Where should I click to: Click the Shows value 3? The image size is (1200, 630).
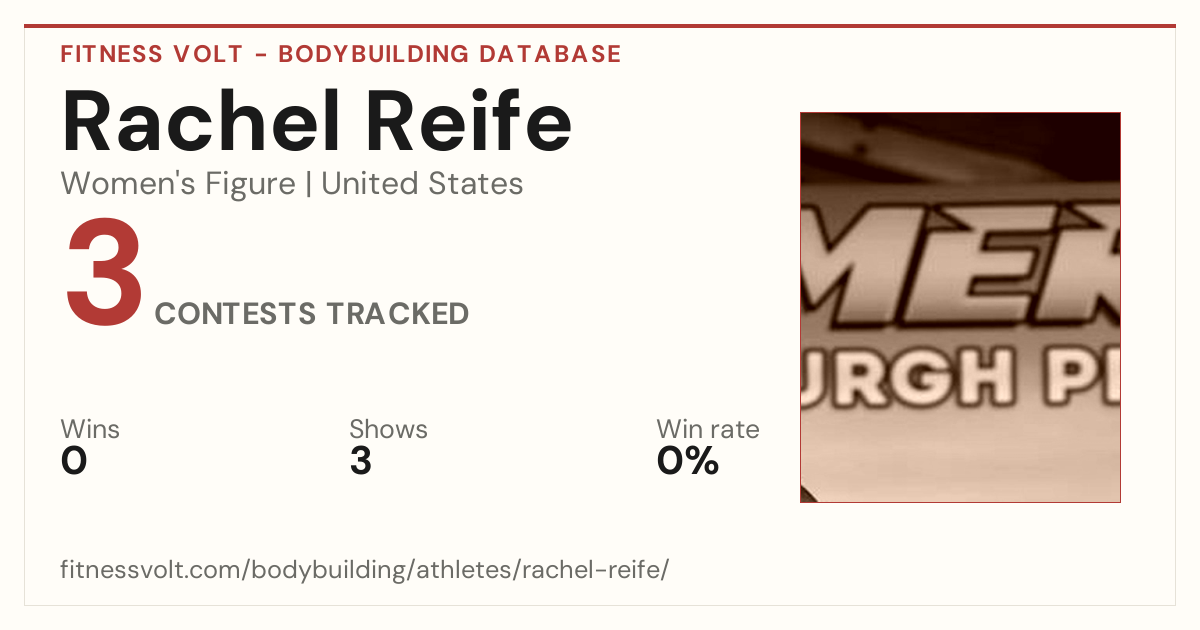(361, 462)
